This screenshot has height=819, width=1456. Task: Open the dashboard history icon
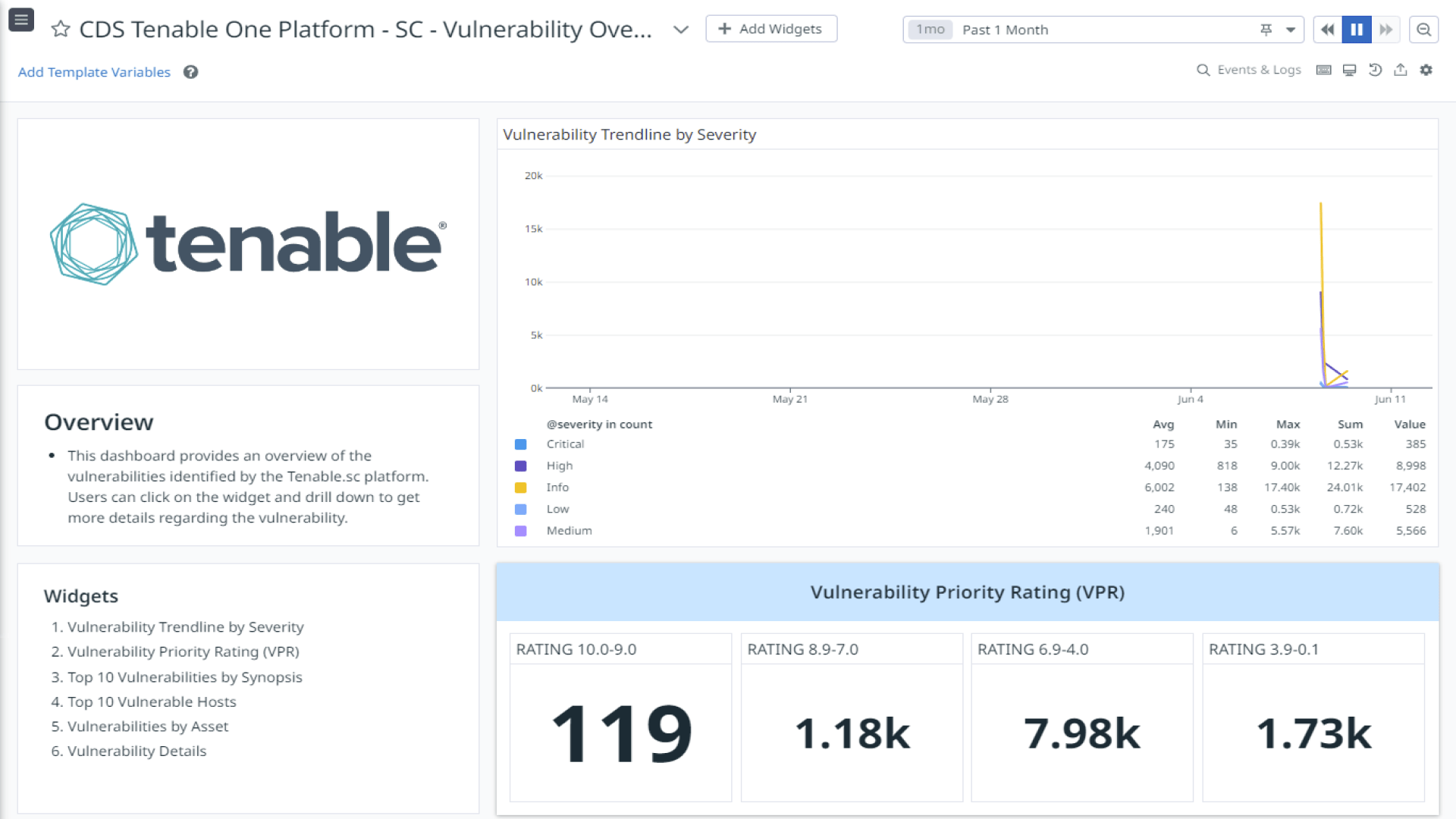1375,70
